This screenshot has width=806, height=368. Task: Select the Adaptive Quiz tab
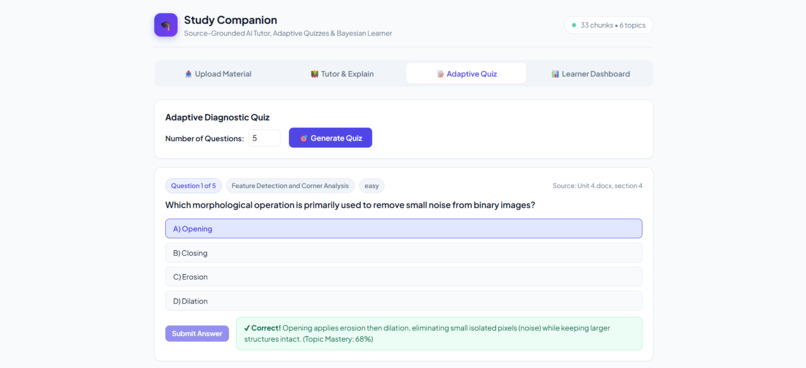[x=466, y=73]
